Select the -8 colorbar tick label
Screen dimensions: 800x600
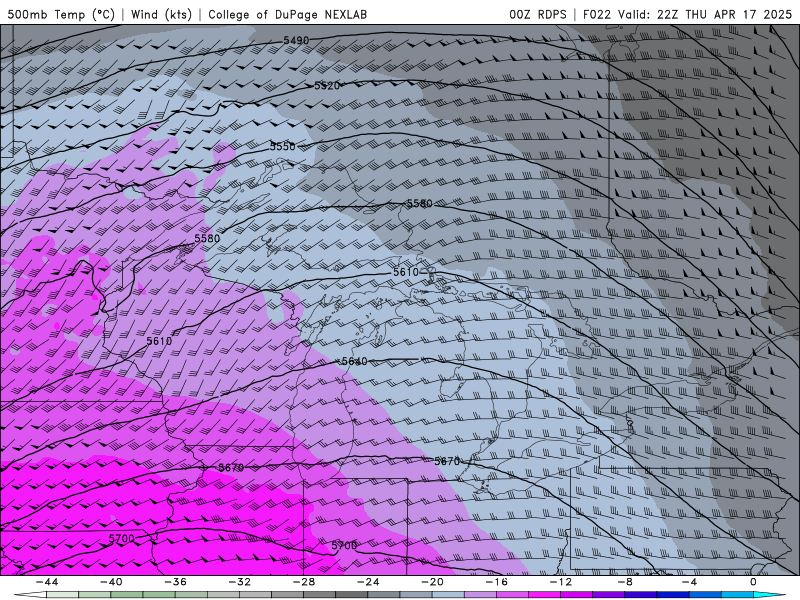point(626,582)
